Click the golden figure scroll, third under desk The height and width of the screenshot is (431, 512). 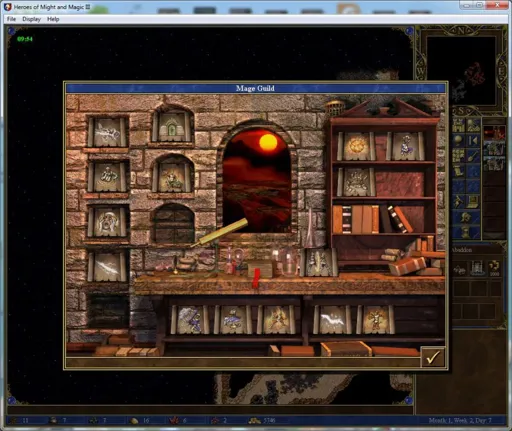(x=276, y=320)
